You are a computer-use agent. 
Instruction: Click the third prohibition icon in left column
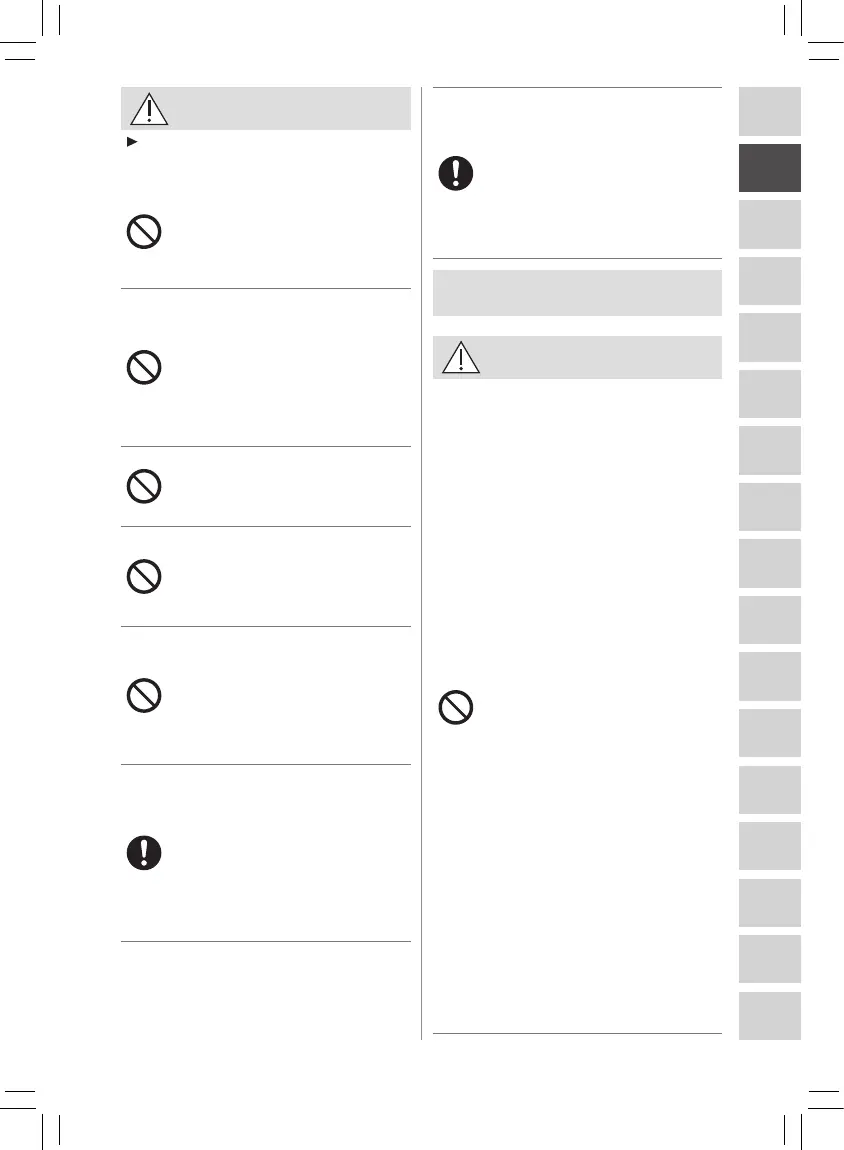click(144, 486)
